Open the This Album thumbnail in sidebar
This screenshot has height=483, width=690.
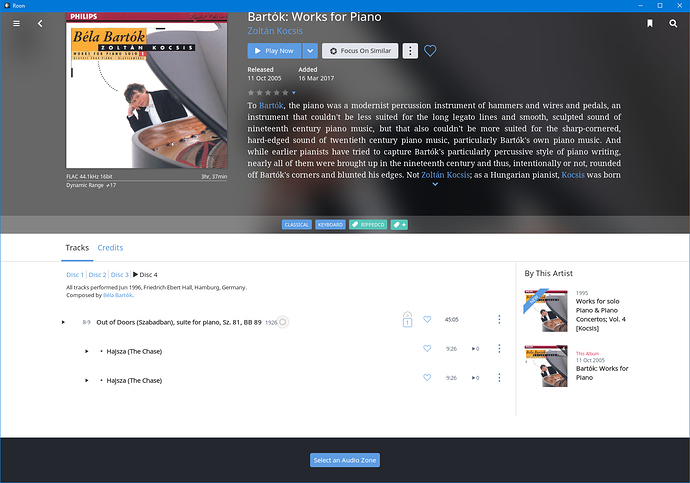(x=546, y=366)
